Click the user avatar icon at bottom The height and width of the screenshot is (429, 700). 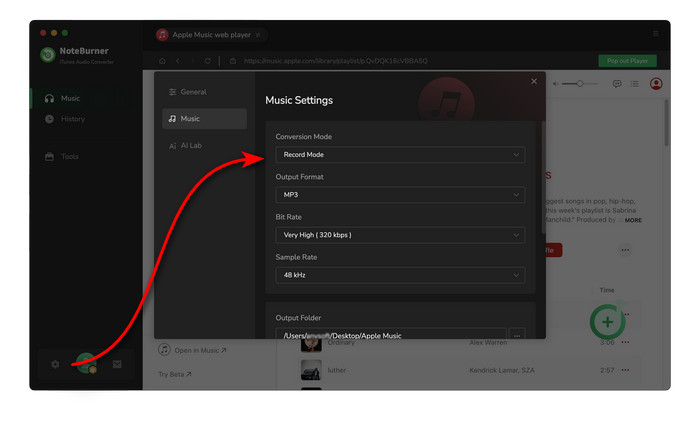point(86,363)
